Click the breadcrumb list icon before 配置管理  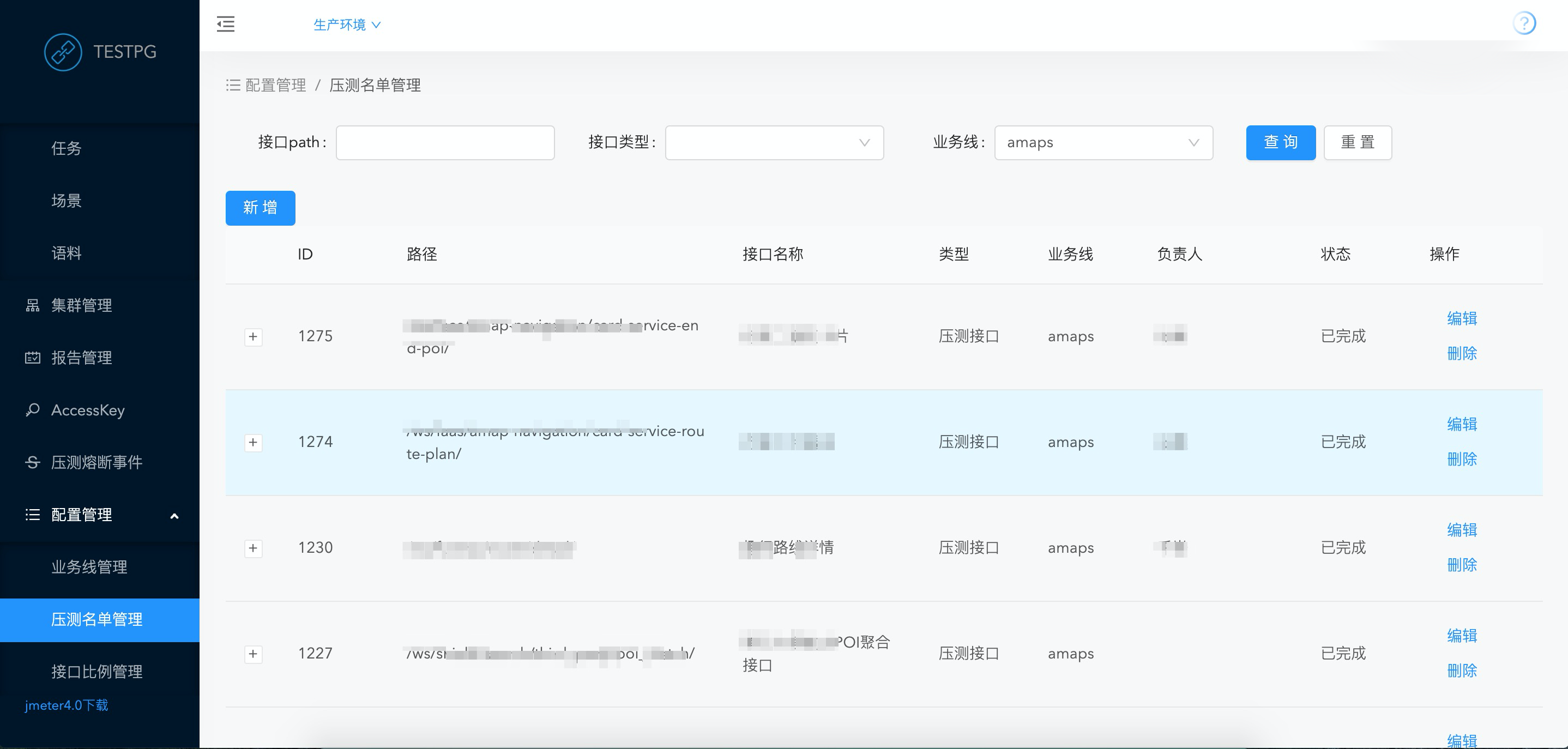click(233, 85)
